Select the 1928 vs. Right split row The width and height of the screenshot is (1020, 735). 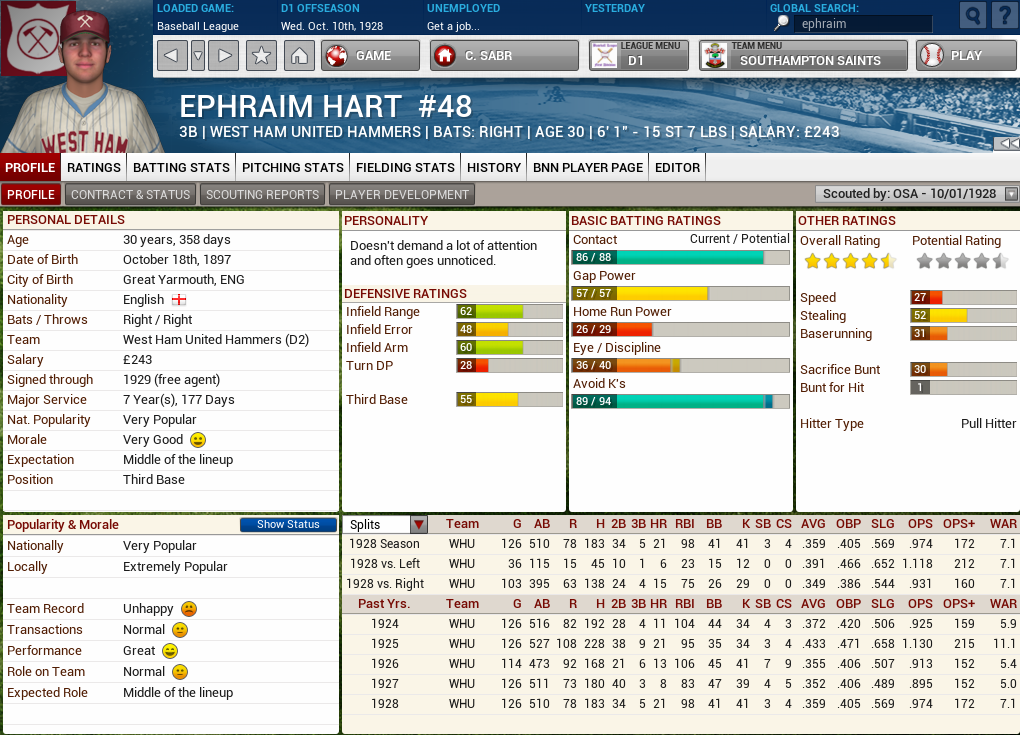[680, 584]
